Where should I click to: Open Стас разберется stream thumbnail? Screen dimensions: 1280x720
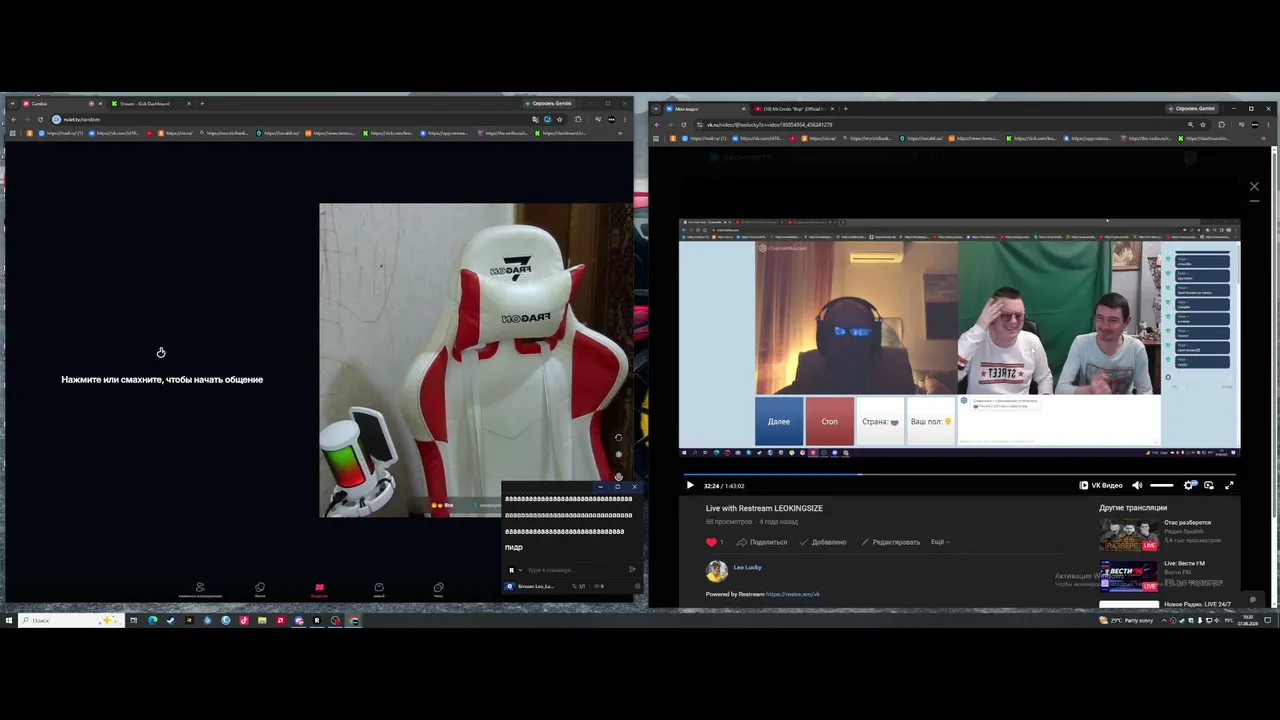click(x=1129, y=535)
